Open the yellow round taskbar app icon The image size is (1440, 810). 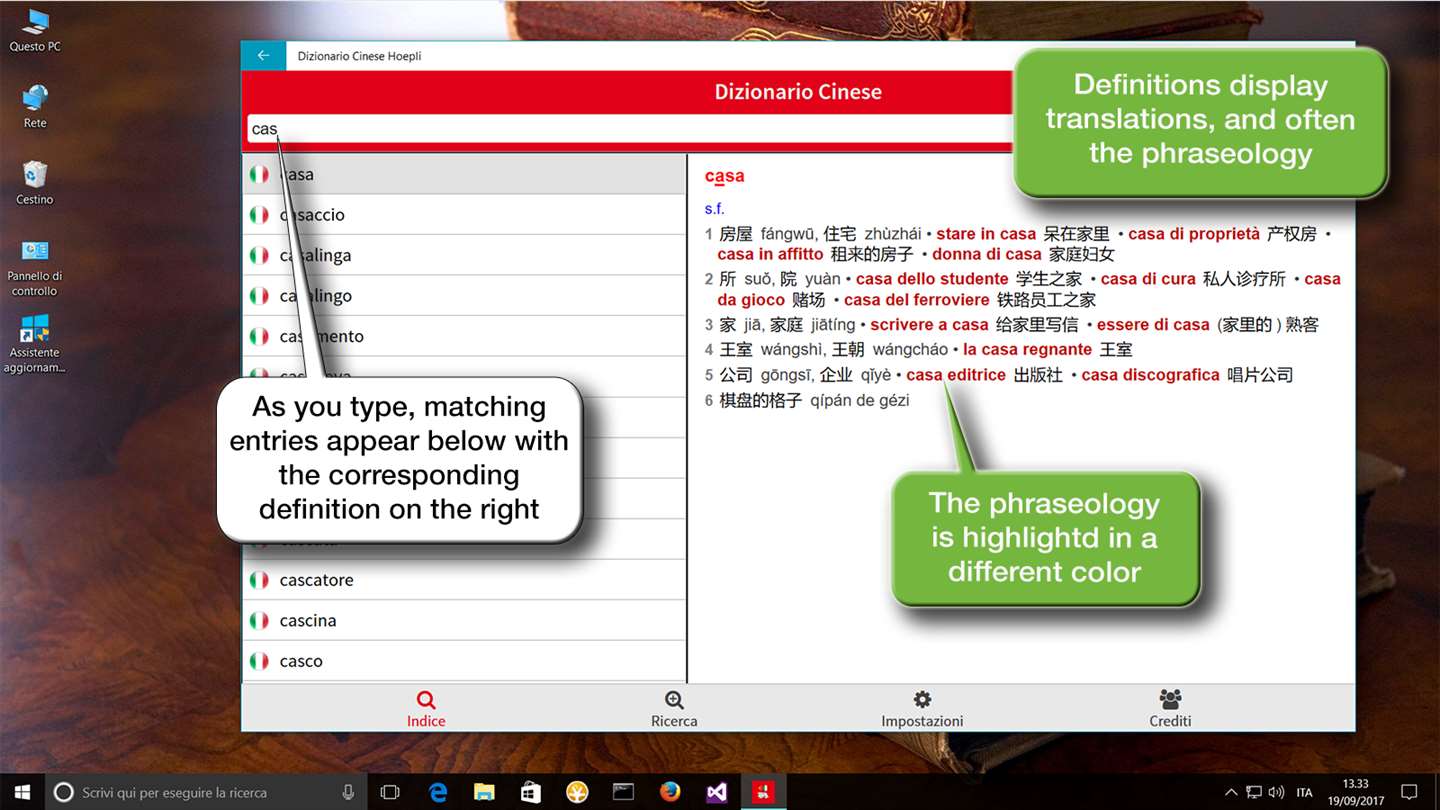point(577,792)
